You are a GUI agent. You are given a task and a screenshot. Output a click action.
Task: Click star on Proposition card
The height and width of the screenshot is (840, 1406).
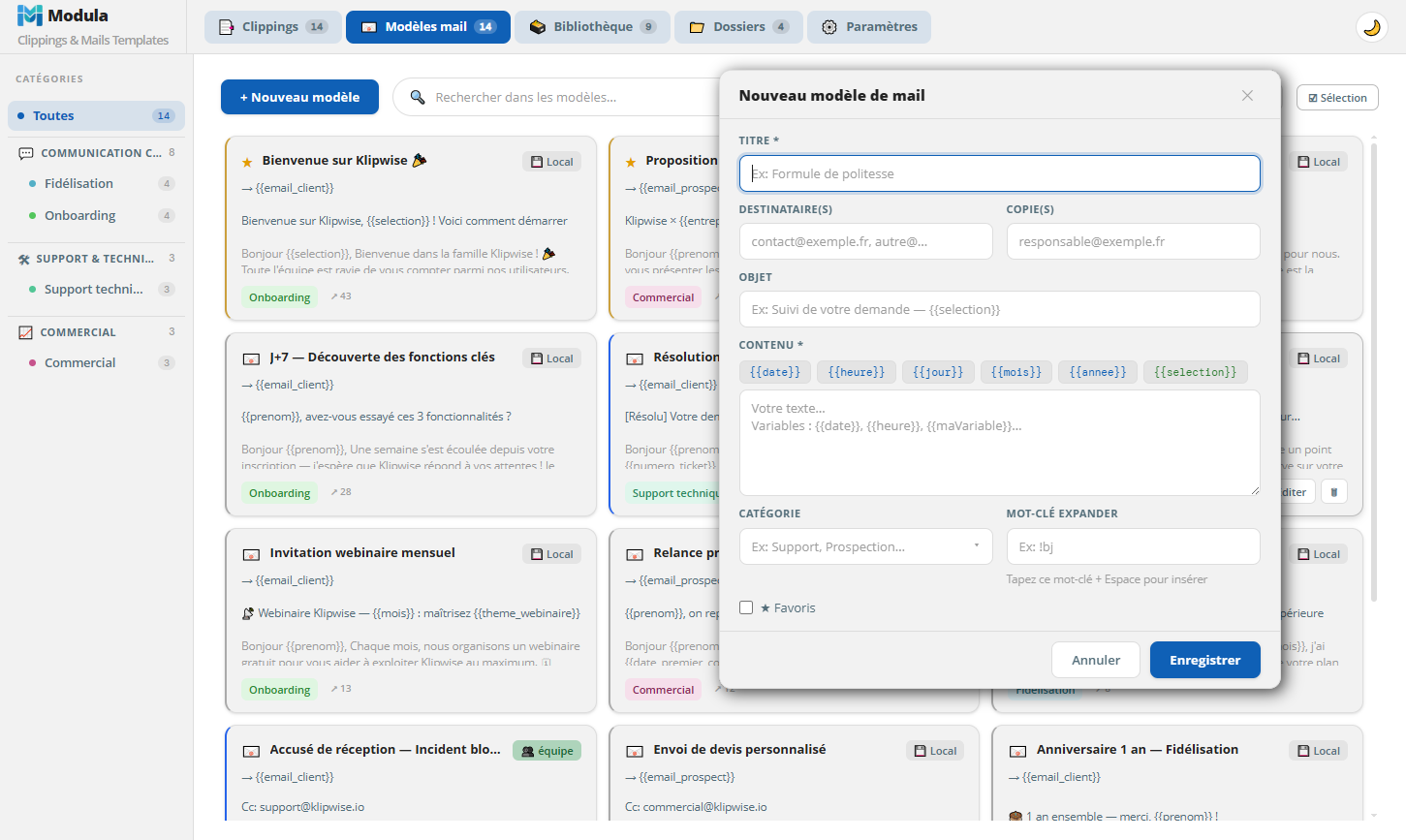click(631, 162)
